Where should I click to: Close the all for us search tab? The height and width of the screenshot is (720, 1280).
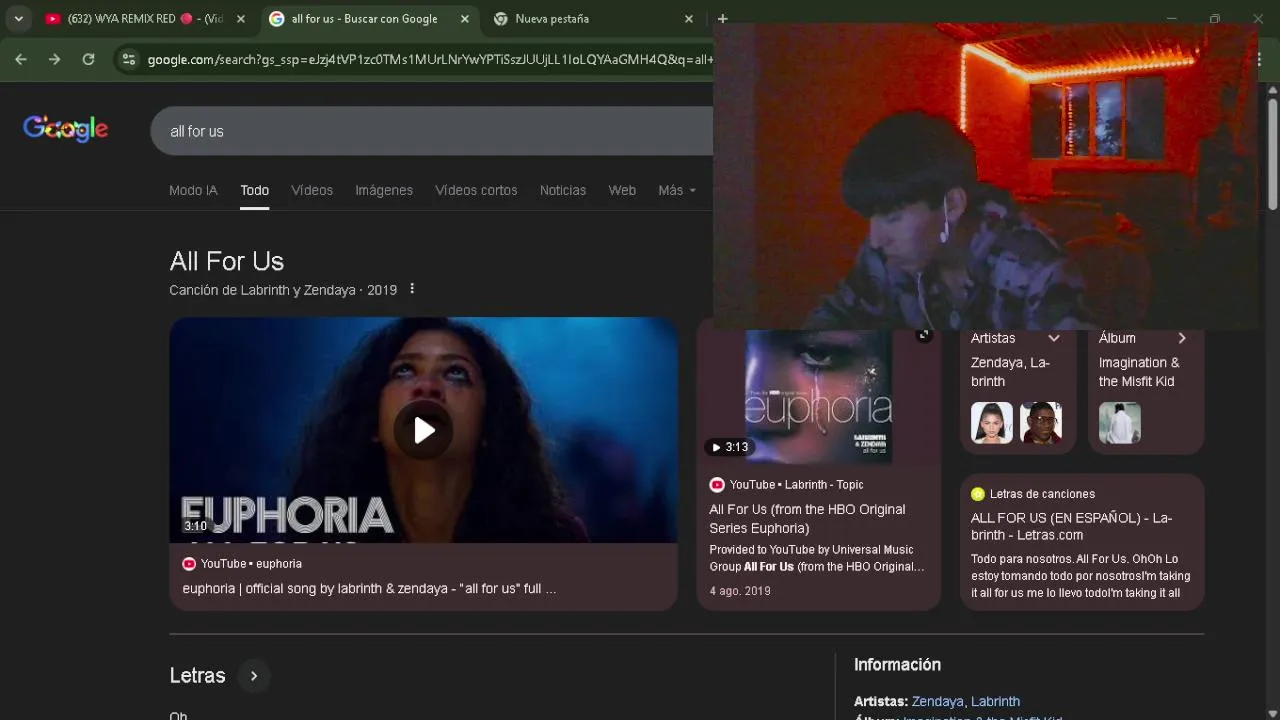click(464, 19)
